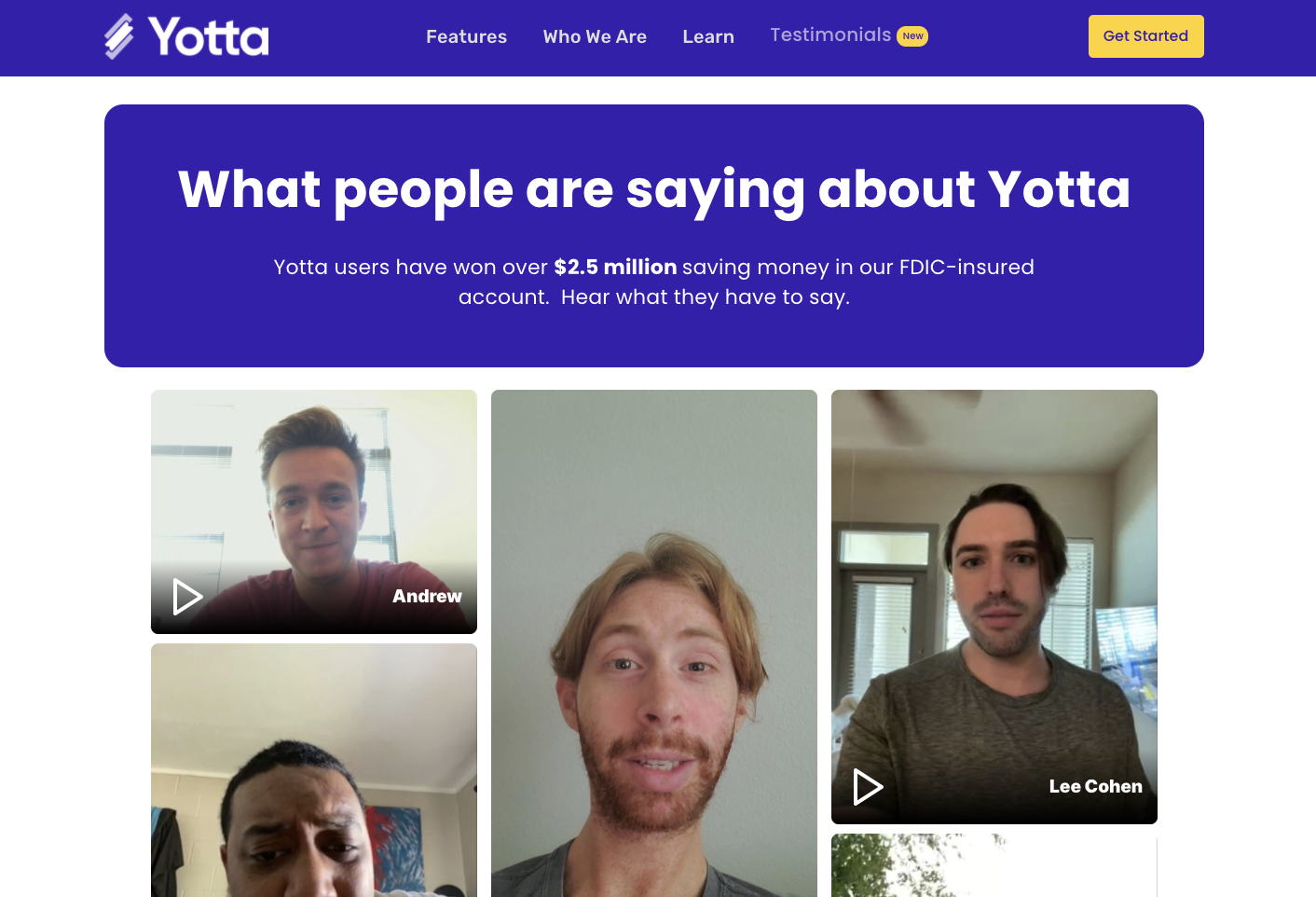Click the Yotta logo icon
This screenshot has width=1316, height=897.
(119, 36)
